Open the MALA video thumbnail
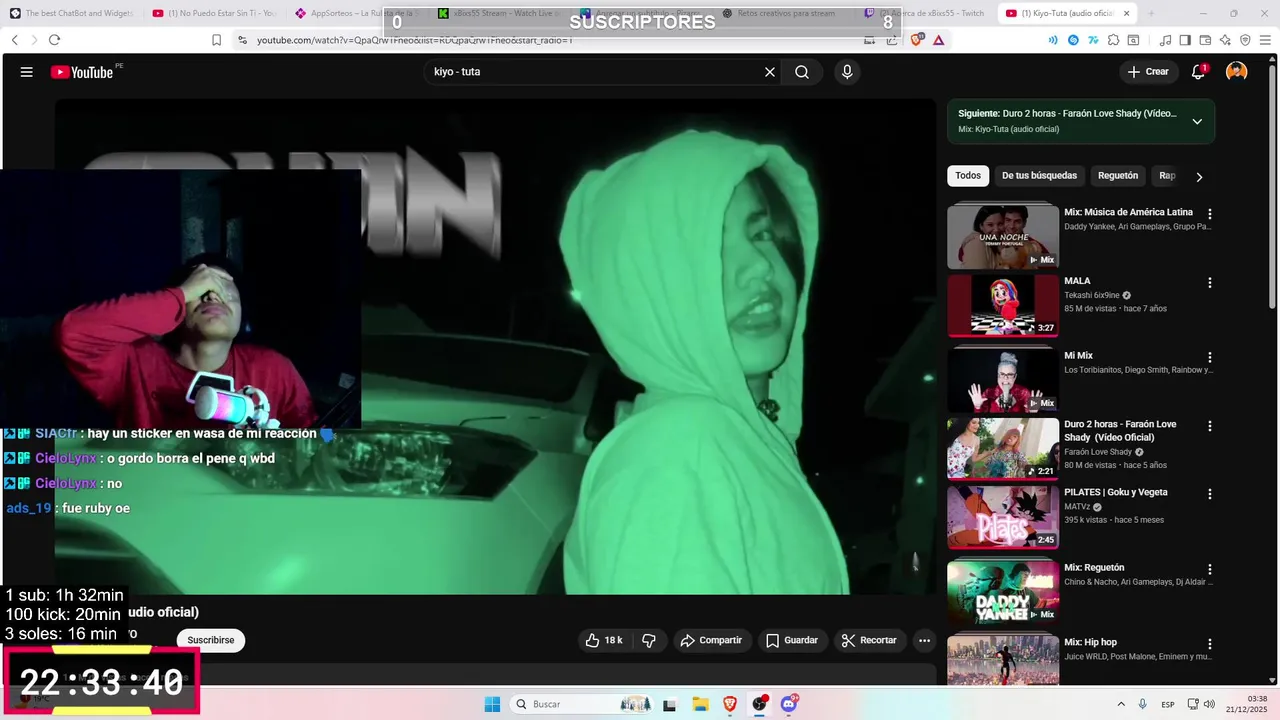1280x720 pixels. tap(1003, 305)
